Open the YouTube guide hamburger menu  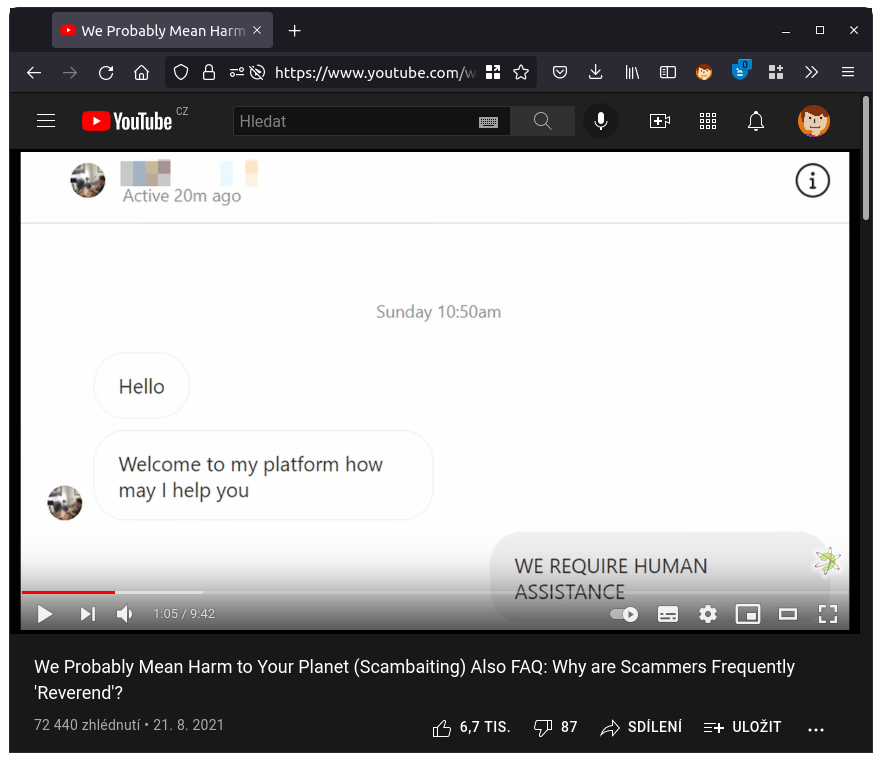[46, 121]
